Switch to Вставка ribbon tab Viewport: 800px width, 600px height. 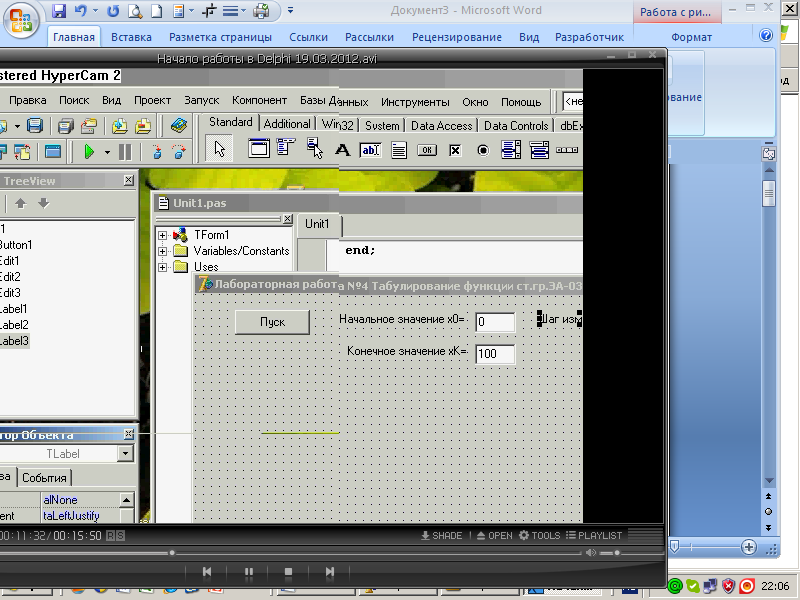click(131, 37)
